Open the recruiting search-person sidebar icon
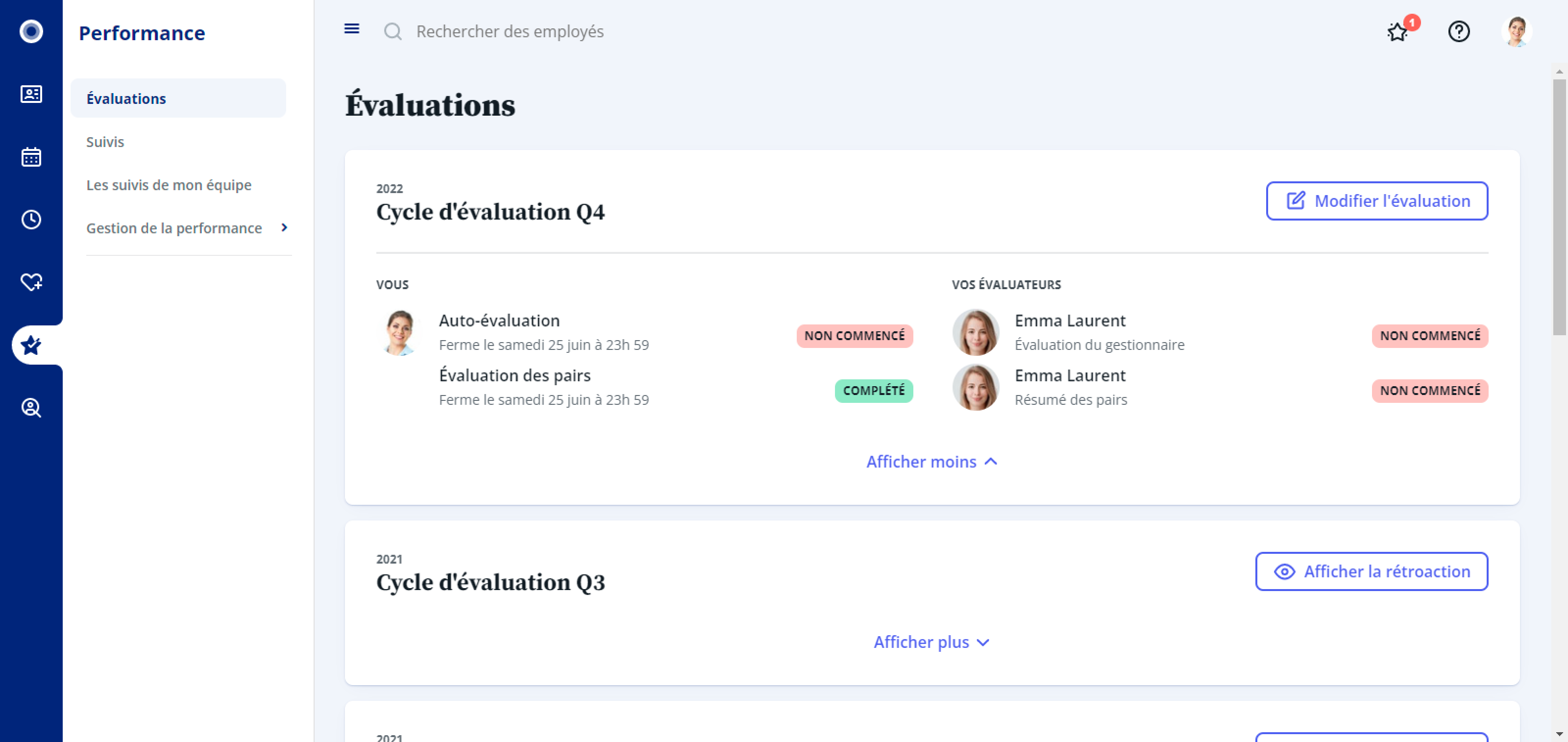Viewport: 1568px width, 742px height. coord(31,407)
